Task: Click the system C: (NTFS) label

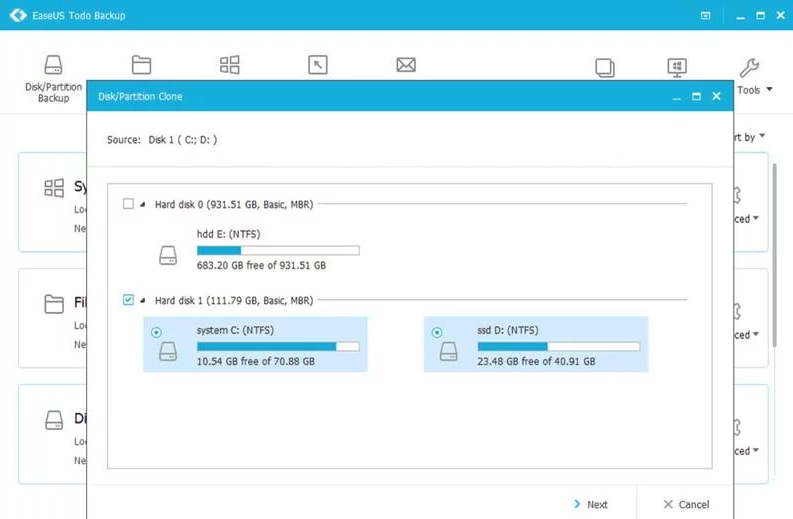Action: 235,330
